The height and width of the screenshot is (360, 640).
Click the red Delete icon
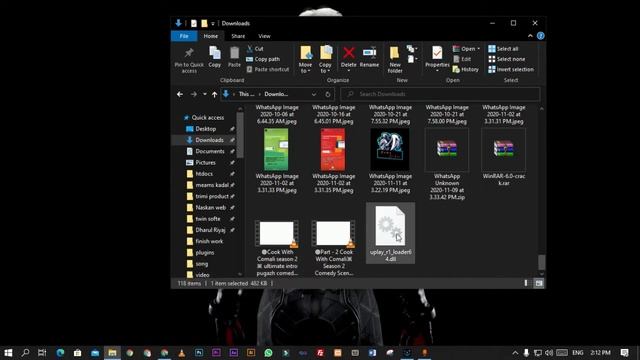349,53
